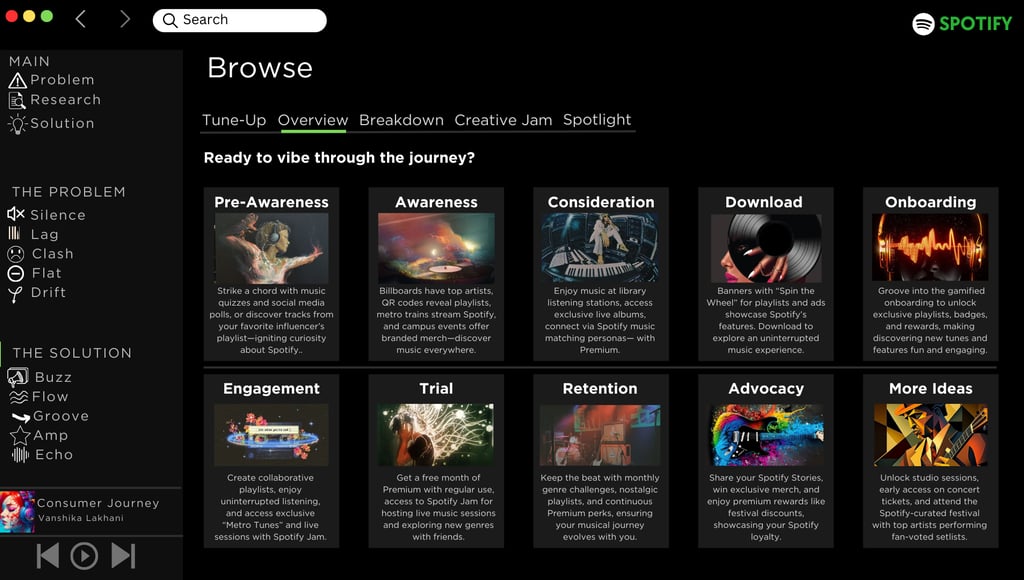Click the Solution lightbulb icon
Viewport: 1024px width, 580px height.
[17, 123]
